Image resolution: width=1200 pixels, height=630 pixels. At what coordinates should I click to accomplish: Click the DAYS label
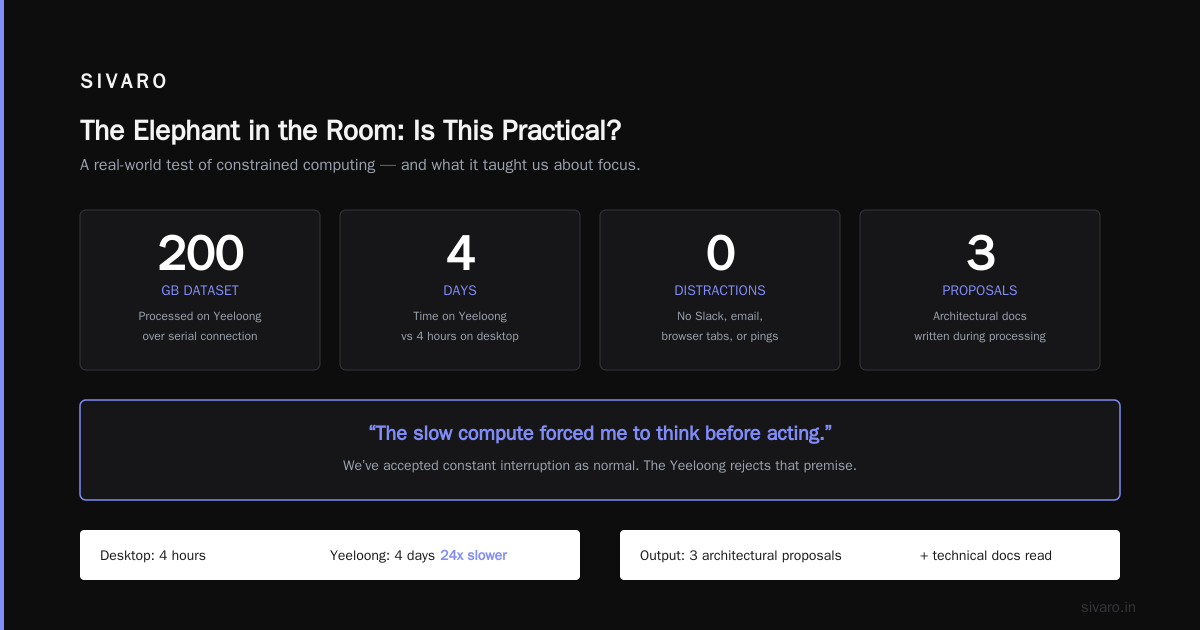click(x=460, y=291)
